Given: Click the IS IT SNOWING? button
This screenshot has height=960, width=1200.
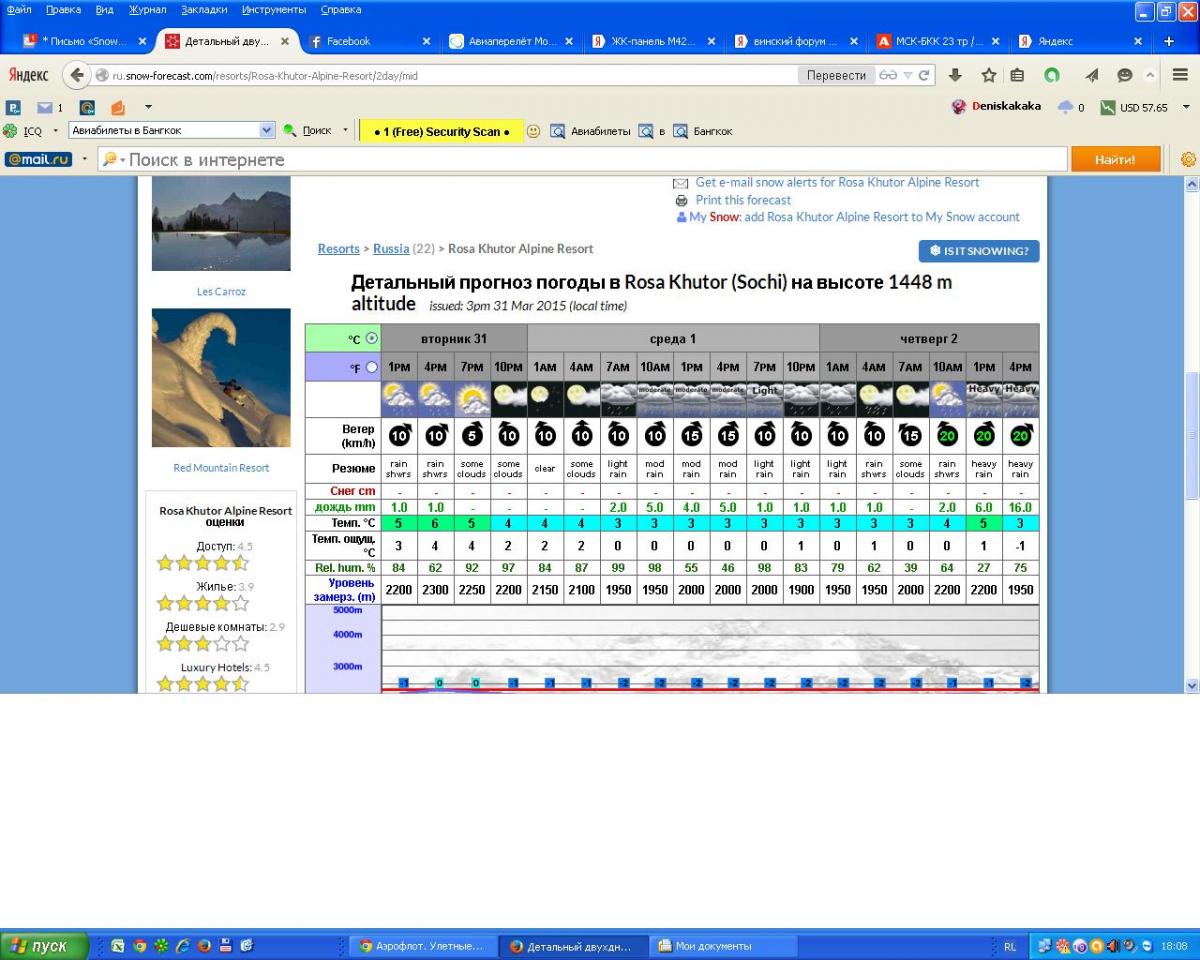Looking at the screenshot, I should point(979,251).
